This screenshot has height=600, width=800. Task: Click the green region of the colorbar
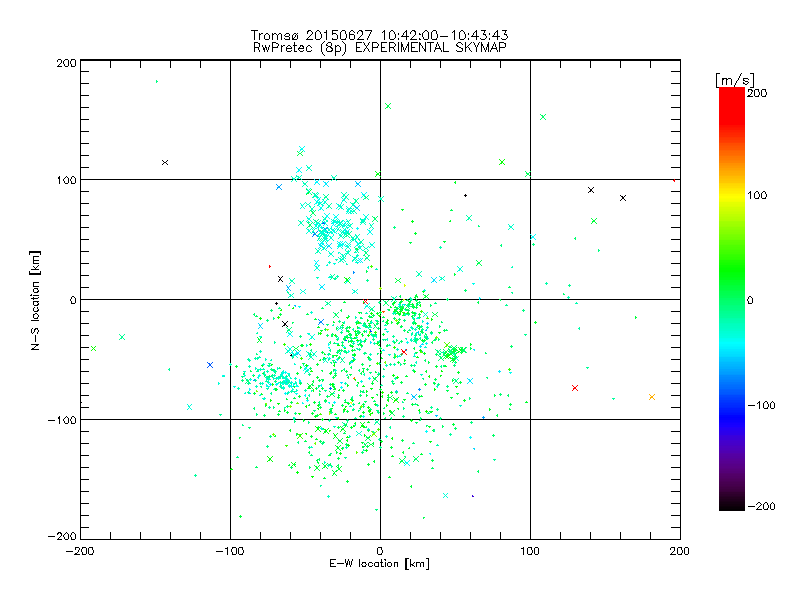coord(732,270)
